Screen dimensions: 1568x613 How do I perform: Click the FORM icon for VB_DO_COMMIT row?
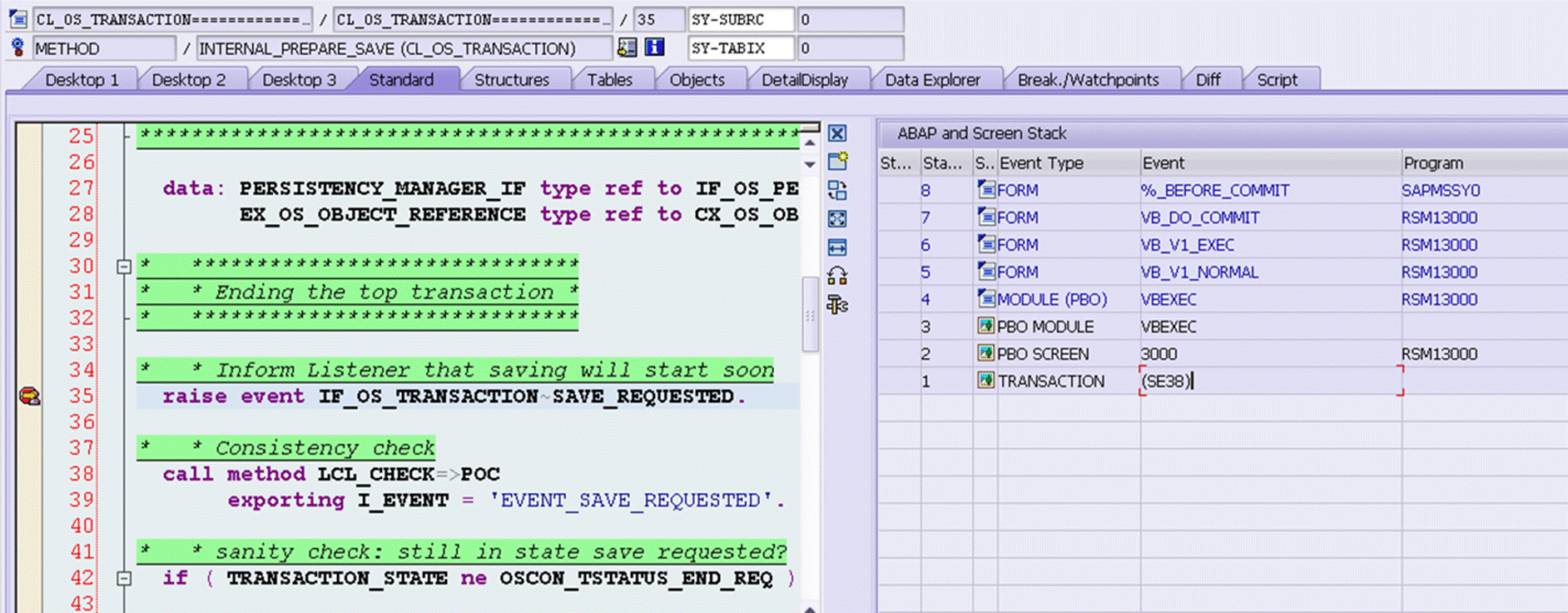986,217
